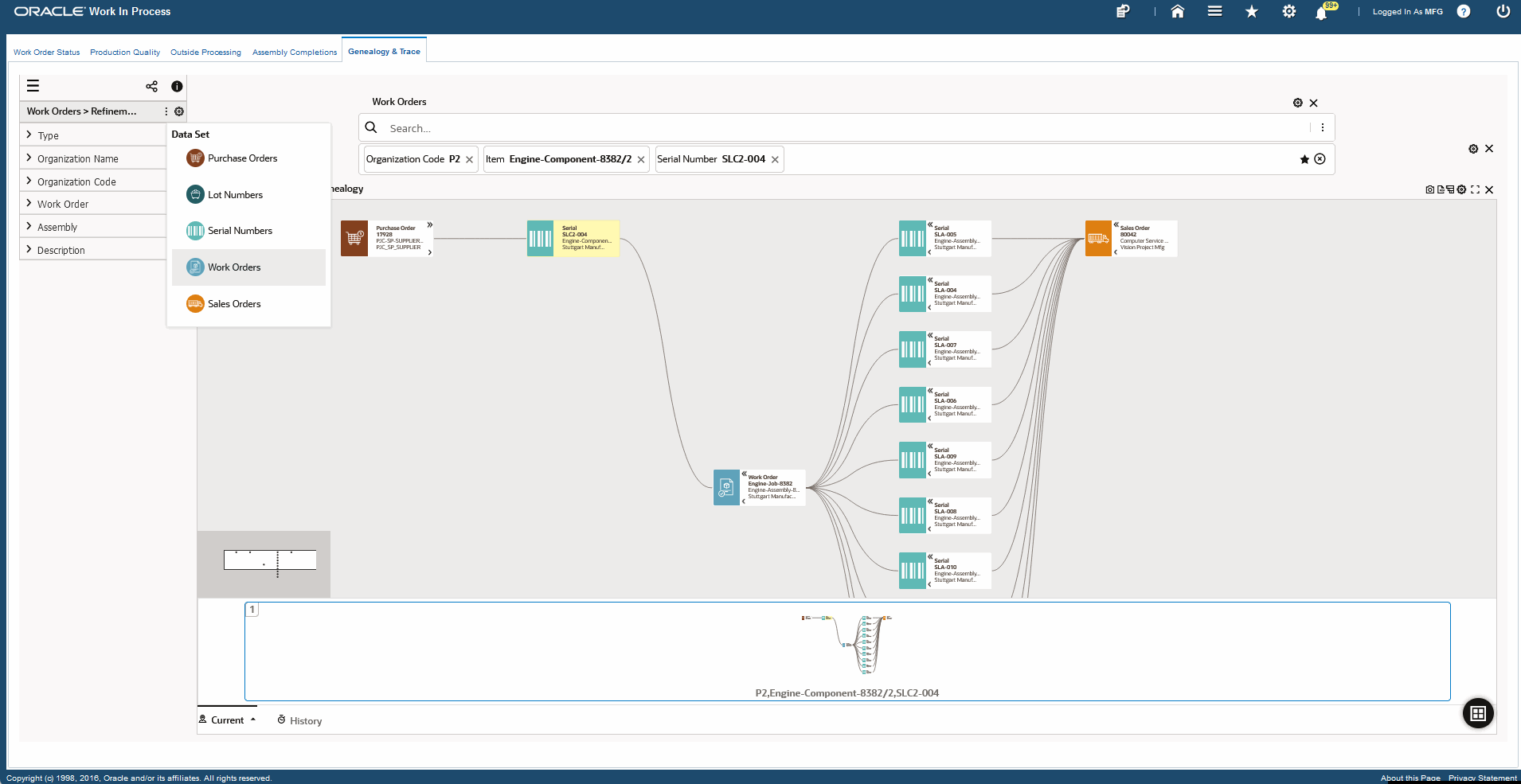Image resolution: width=1521 pixels, height=784 pixels.
Task: Choose Lot Numbers data set
Action: coord(248,195)
